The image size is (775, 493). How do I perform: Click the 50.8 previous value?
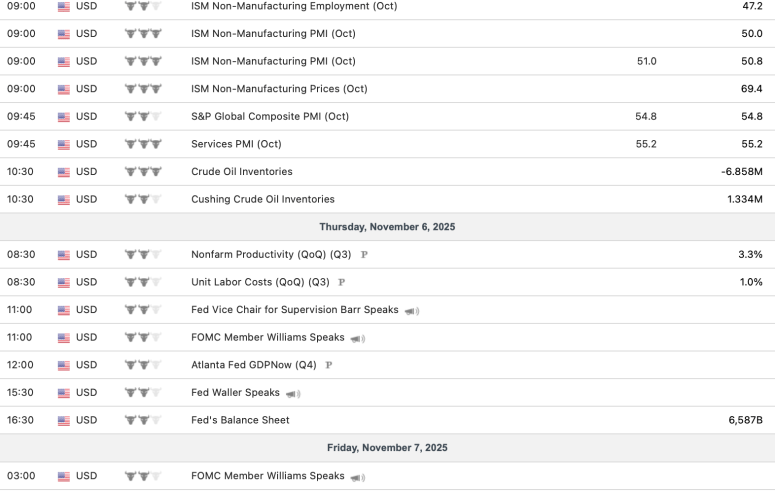752,61
